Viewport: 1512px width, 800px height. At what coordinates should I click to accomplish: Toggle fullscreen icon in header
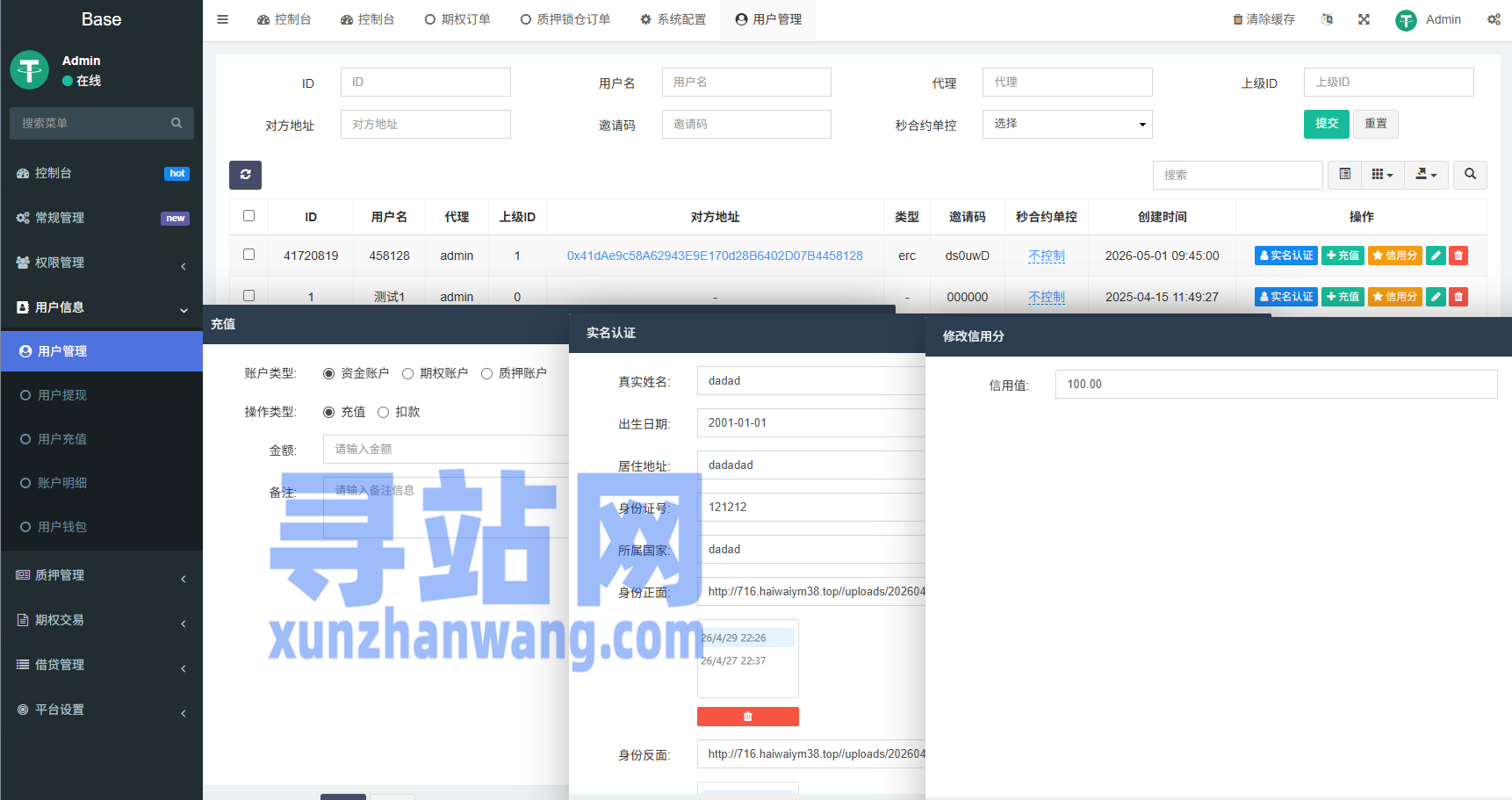coord(1364,19)
